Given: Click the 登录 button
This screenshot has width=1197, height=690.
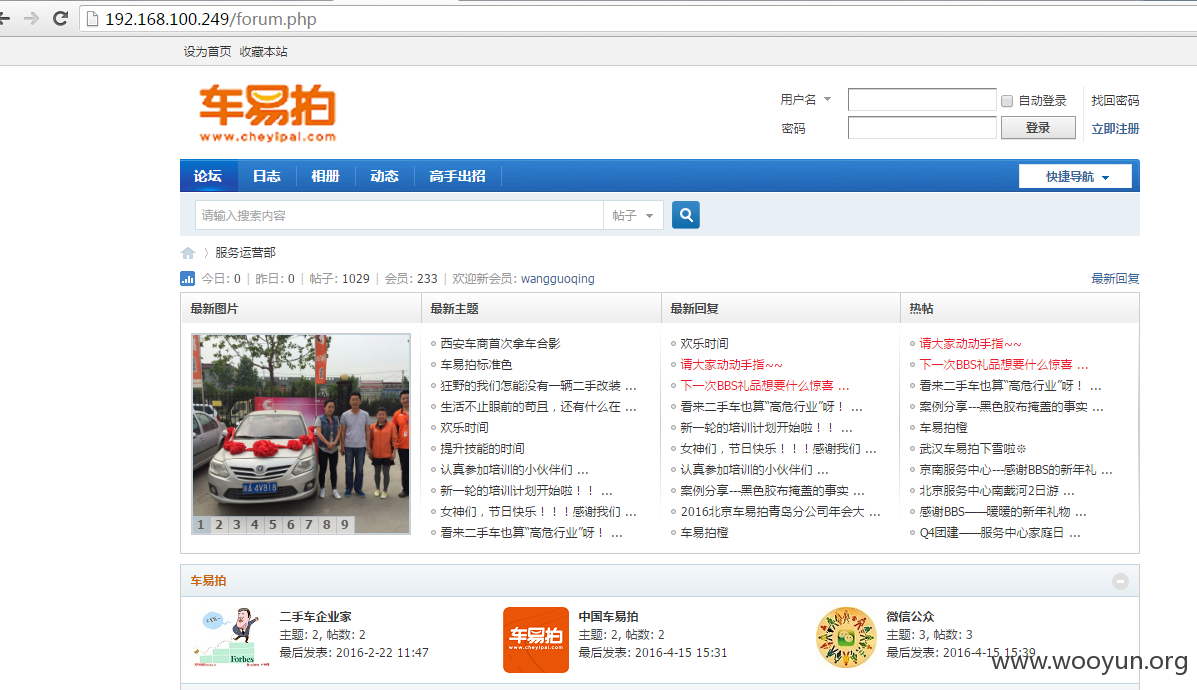Looking at the screenshot, I should coord(1038,127).
